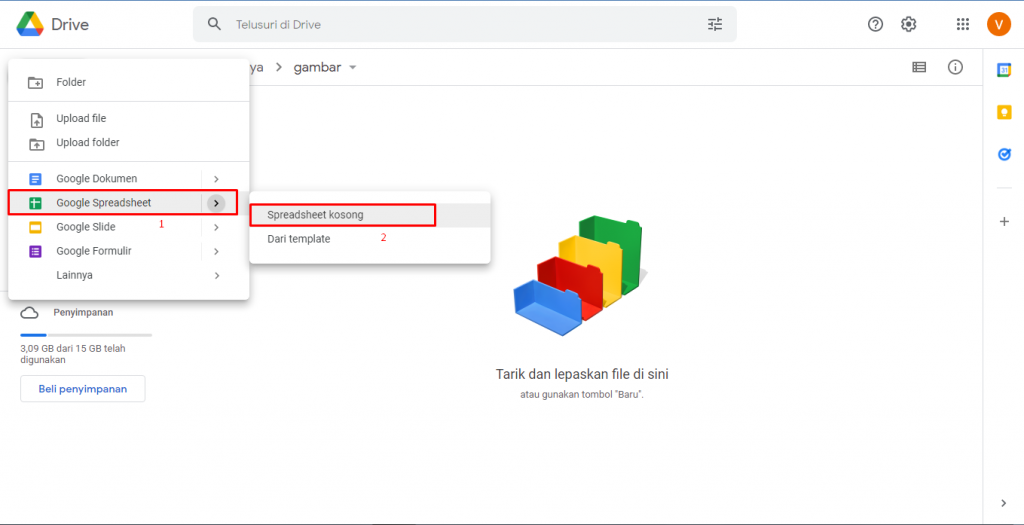The height and width of the screenshot is (525, 1024).
Task: Click the cloud Penyimpanan icon
Action: tap(29, 313)
